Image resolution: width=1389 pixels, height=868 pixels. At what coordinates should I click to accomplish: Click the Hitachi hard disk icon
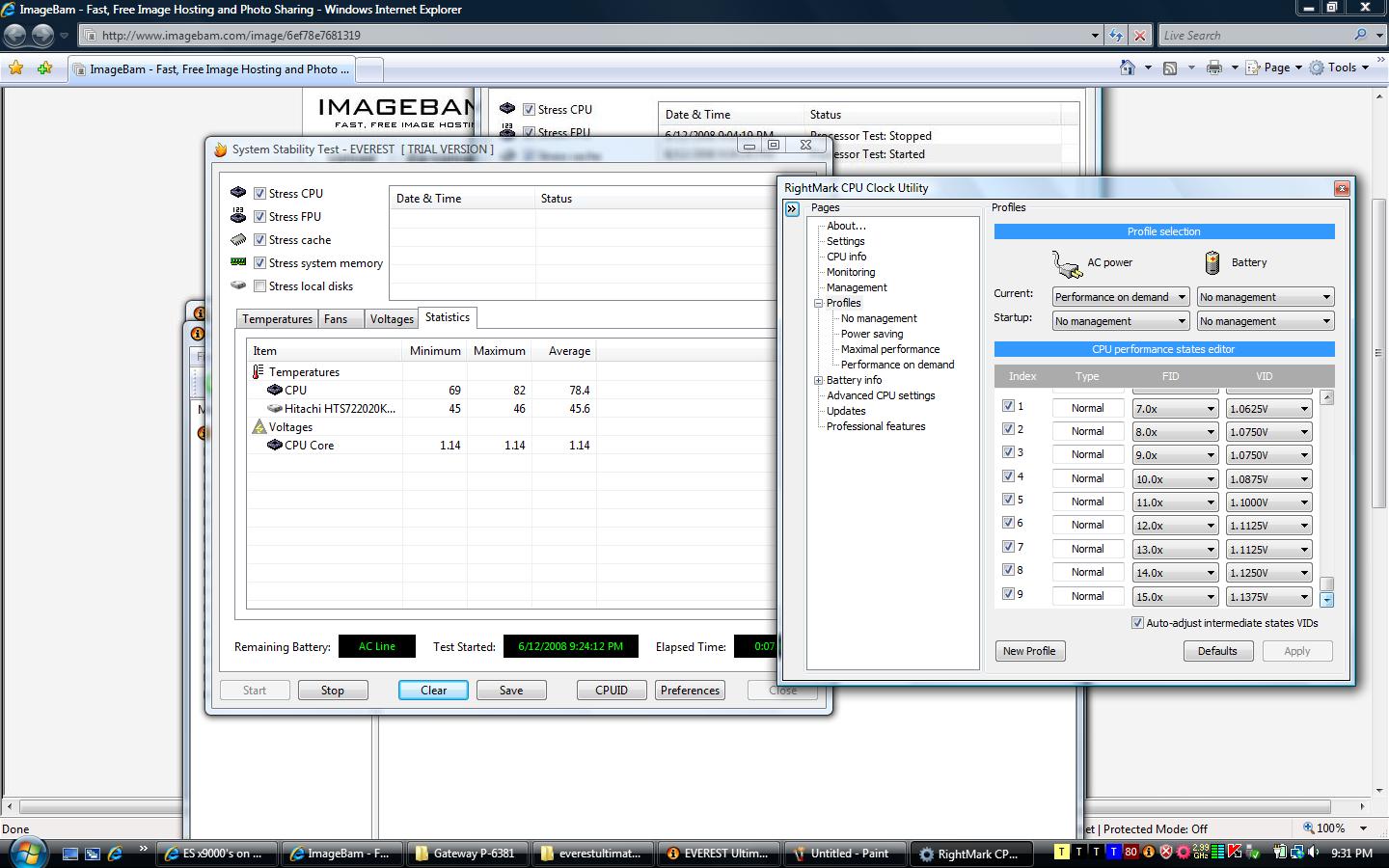[274, 409]
